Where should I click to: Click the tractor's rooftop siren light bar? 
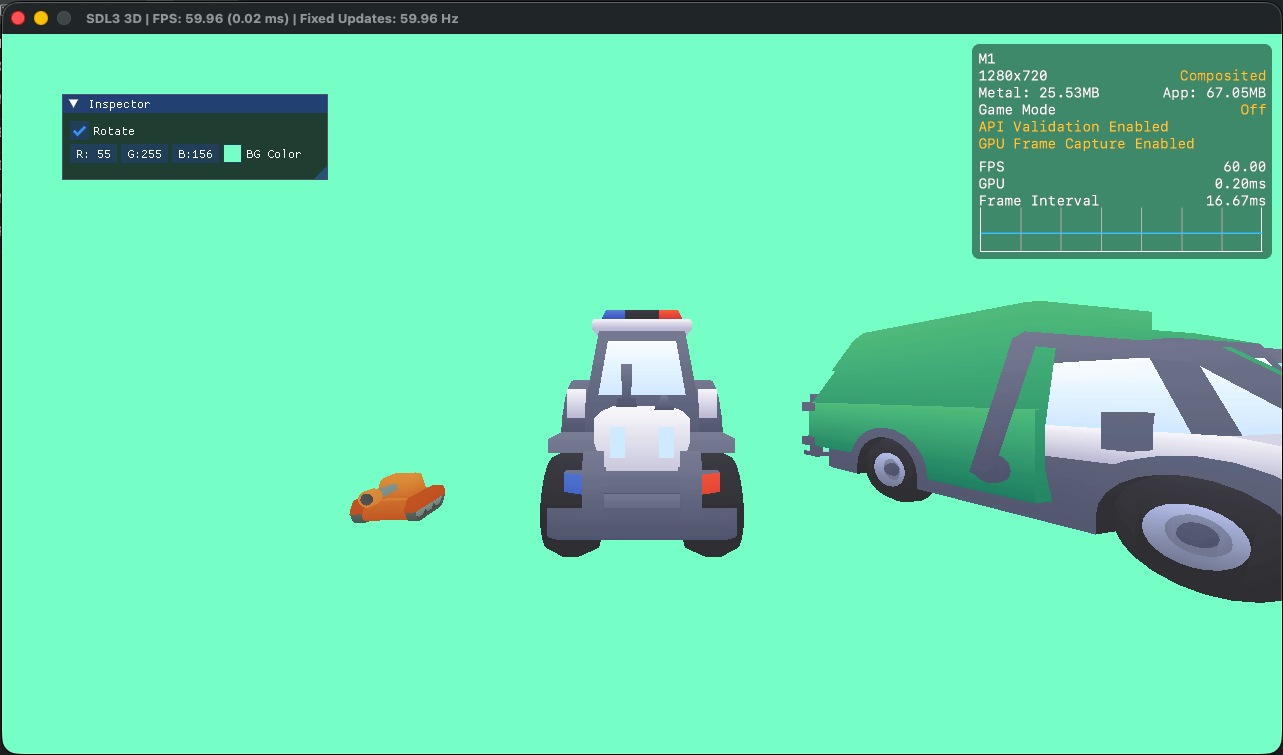click(x=642, y=317)
